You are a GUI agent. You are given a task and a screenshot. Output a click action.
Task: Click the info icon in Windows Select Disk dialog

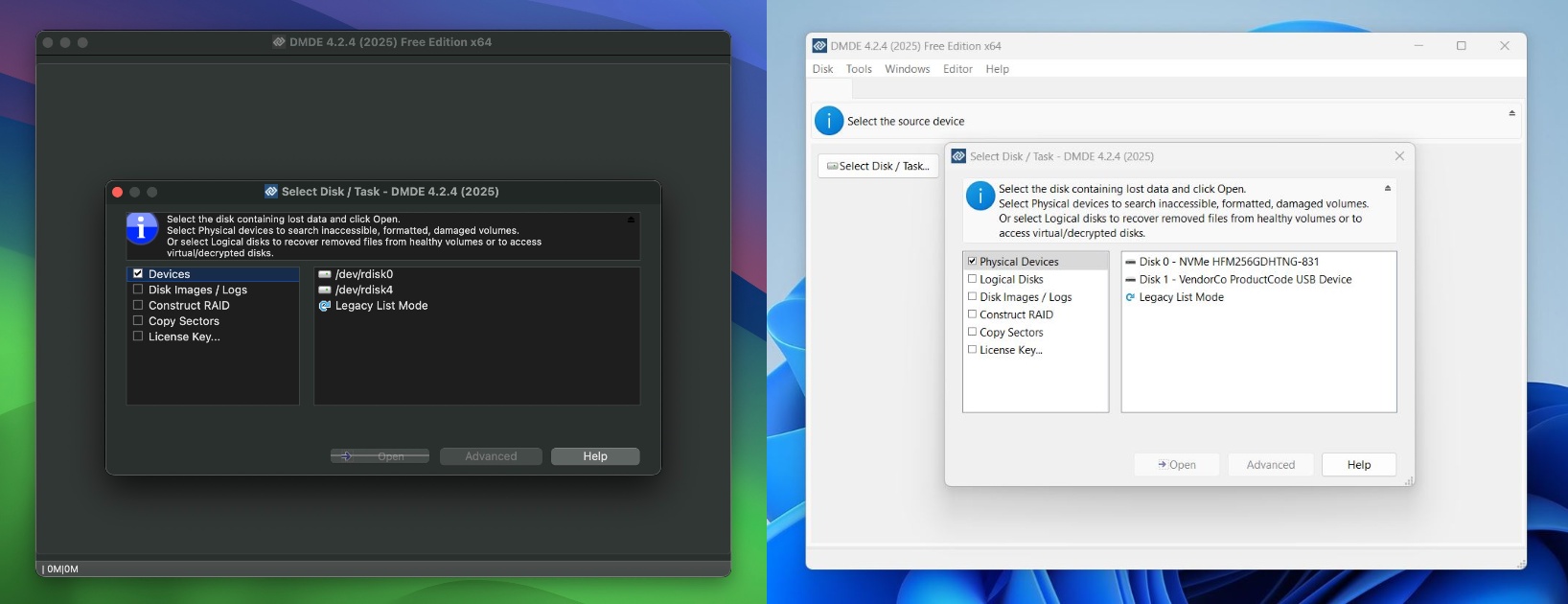pyautogui.click(x=980, y=196)
